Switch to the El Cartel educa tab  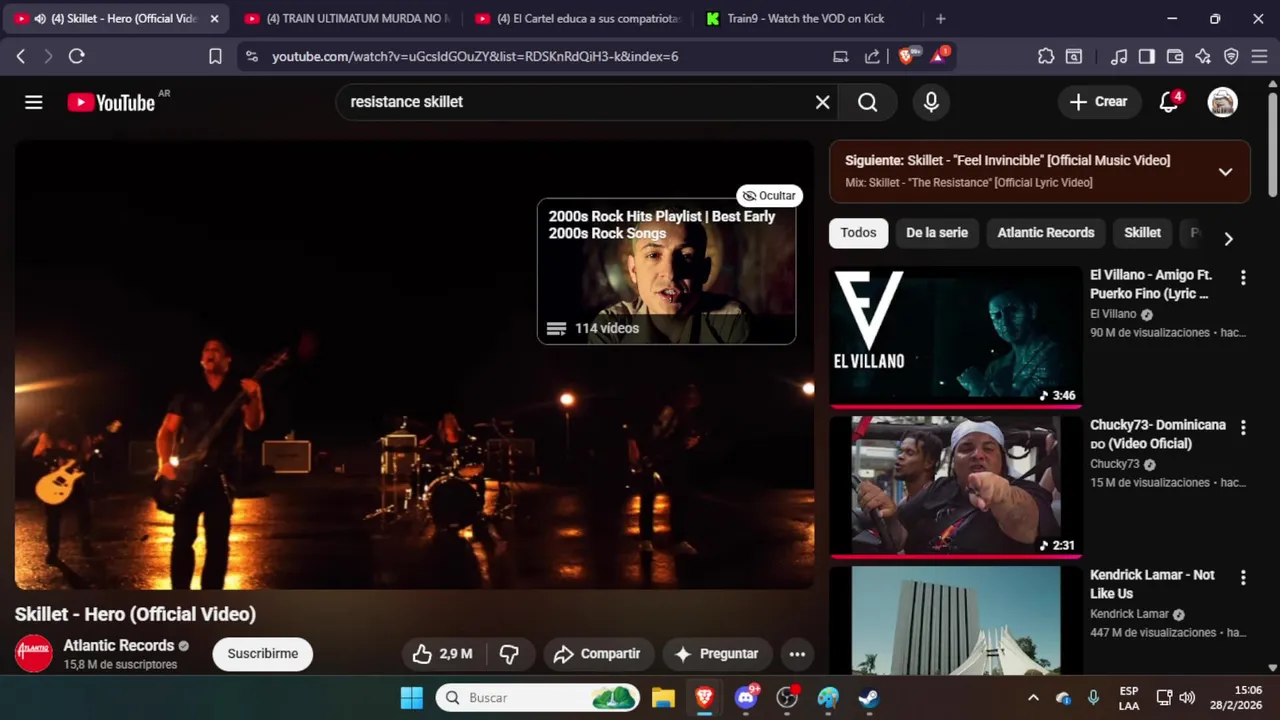(x=577, y=19)
